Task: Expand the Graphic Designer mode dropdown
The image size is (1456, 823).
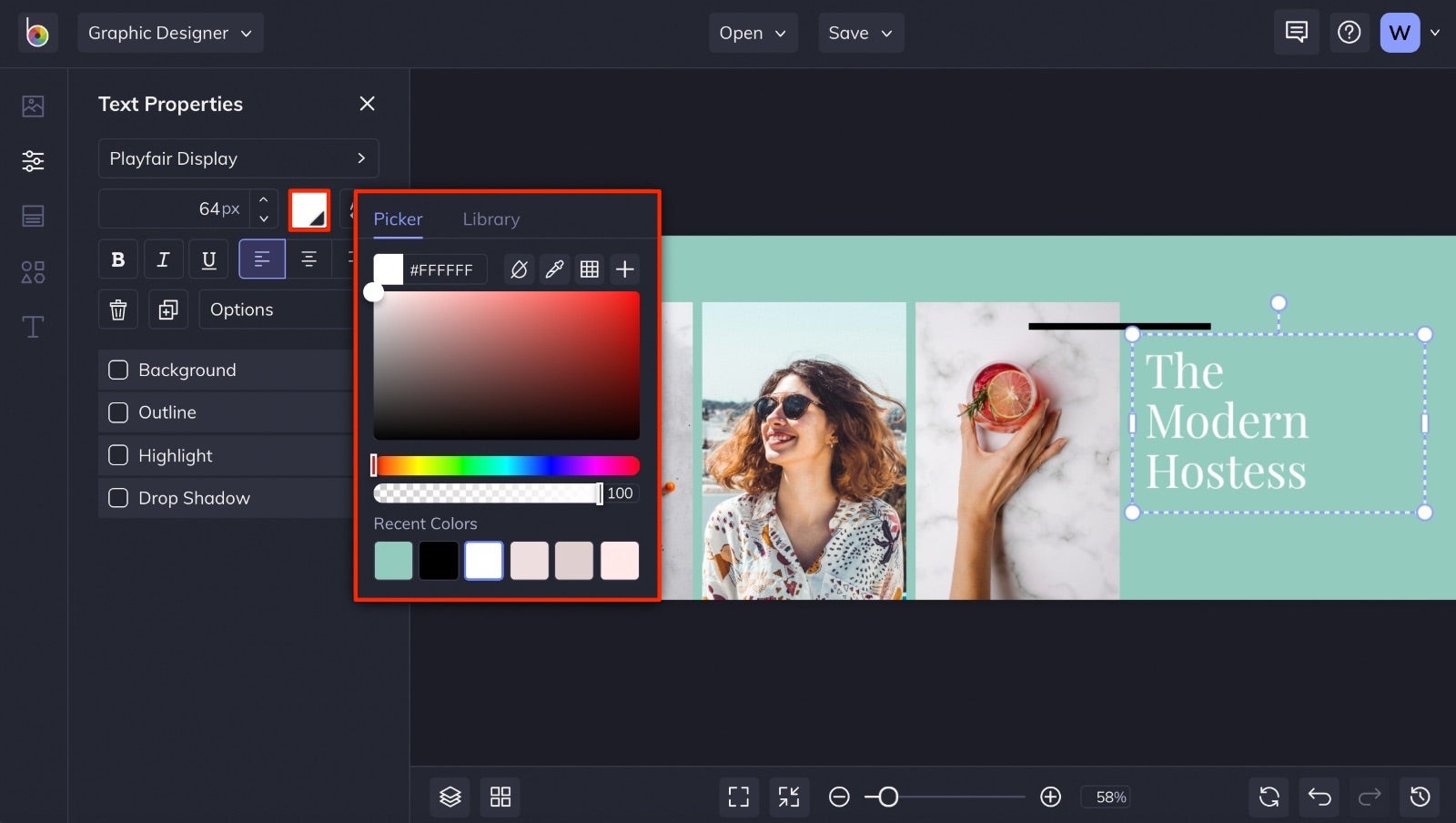Action: pos(170,32)
